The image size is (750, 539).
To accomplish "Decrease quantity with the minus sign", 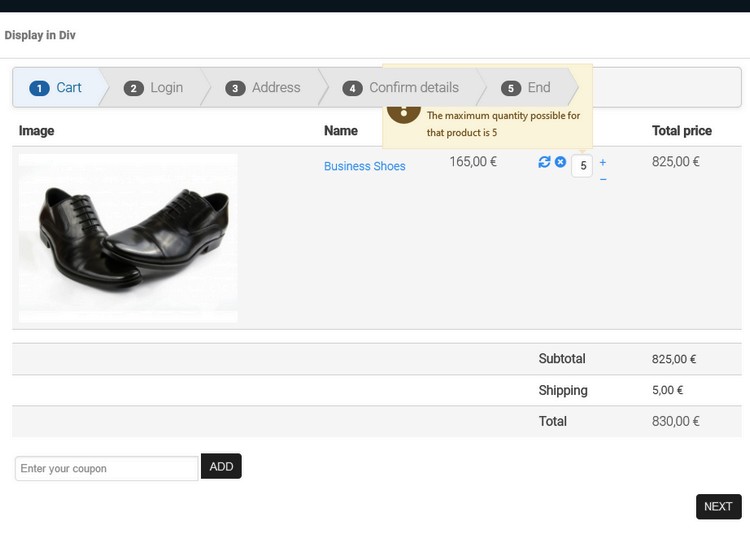I will (603, 179).
